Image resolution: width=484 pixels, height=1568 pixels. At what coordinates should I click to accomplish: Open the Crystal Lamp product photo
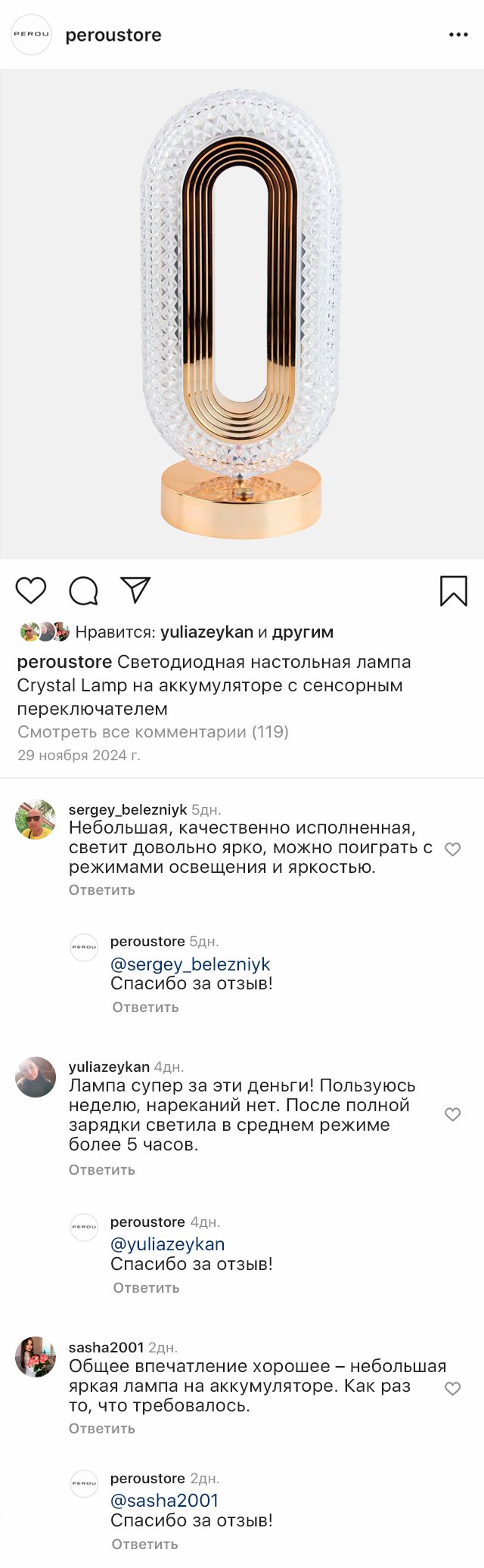pos(241,314)
